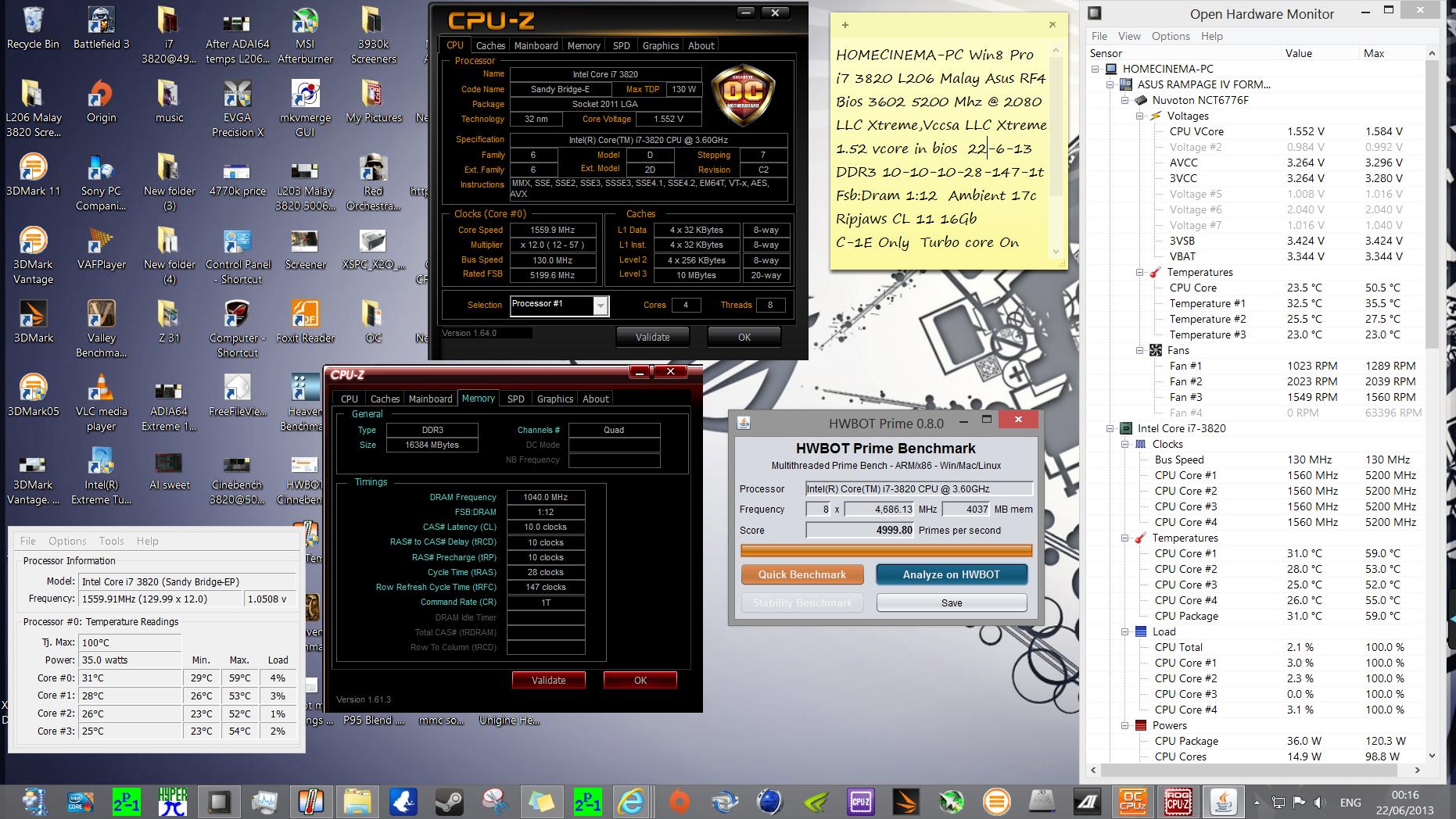Open the Snipping Tool taskbar icon

coord(495,801)
